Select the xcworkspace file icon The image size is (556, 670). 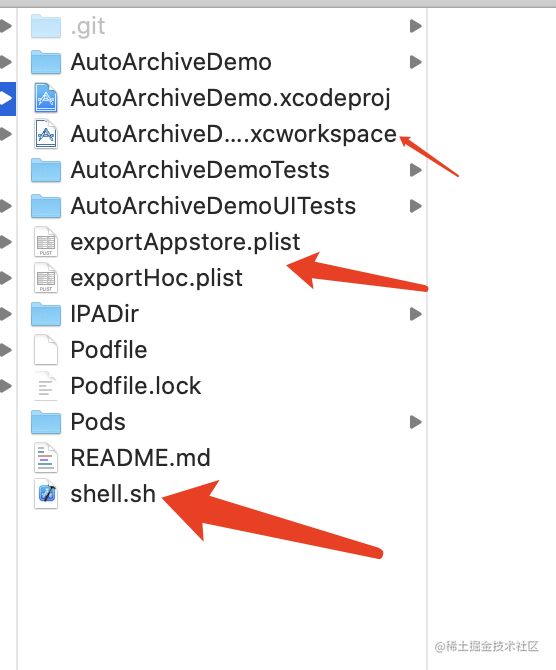(46, 134)
